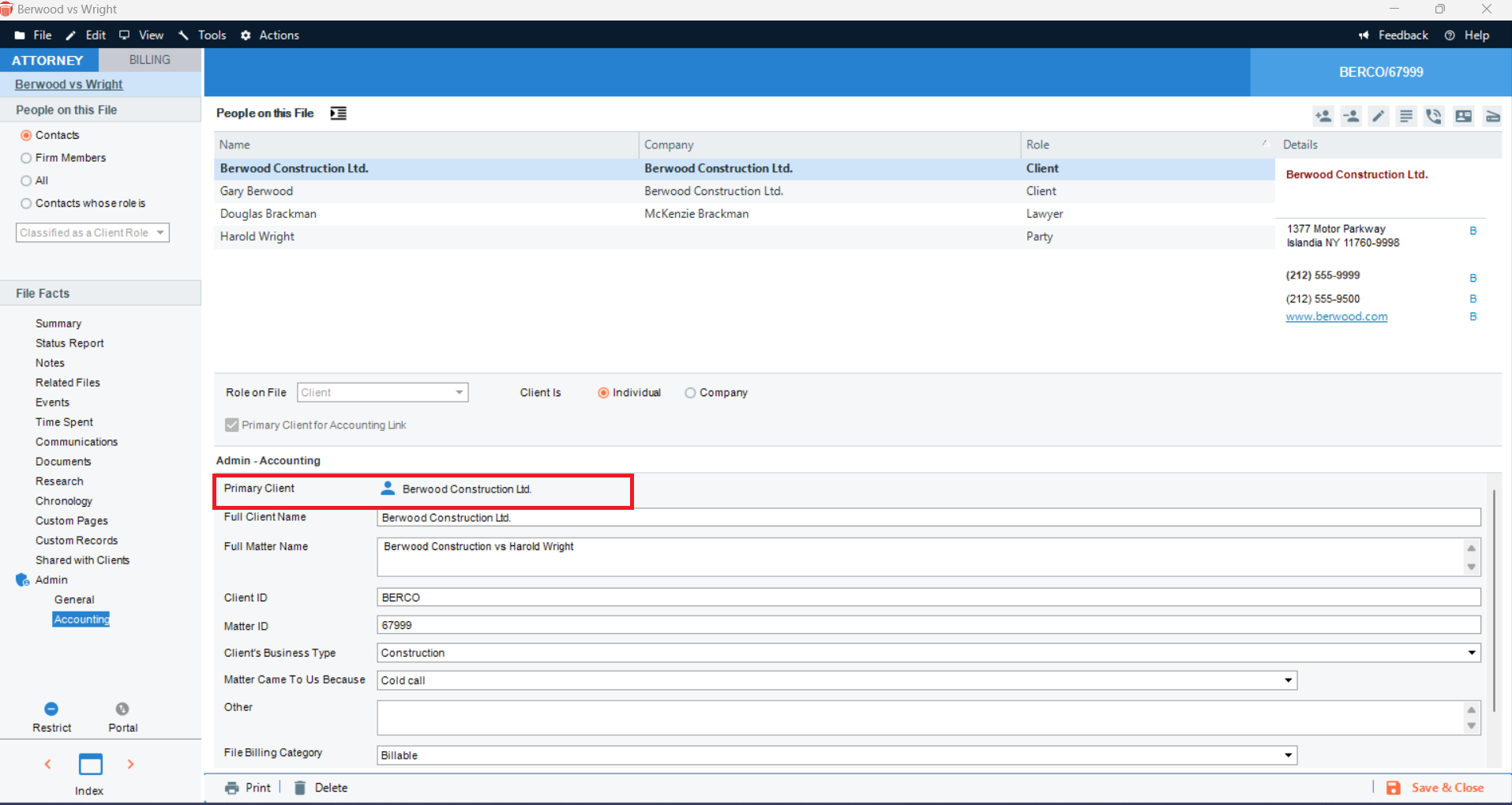
Task: Open Chronology in File Facts
Action: [x=64, y=501]
